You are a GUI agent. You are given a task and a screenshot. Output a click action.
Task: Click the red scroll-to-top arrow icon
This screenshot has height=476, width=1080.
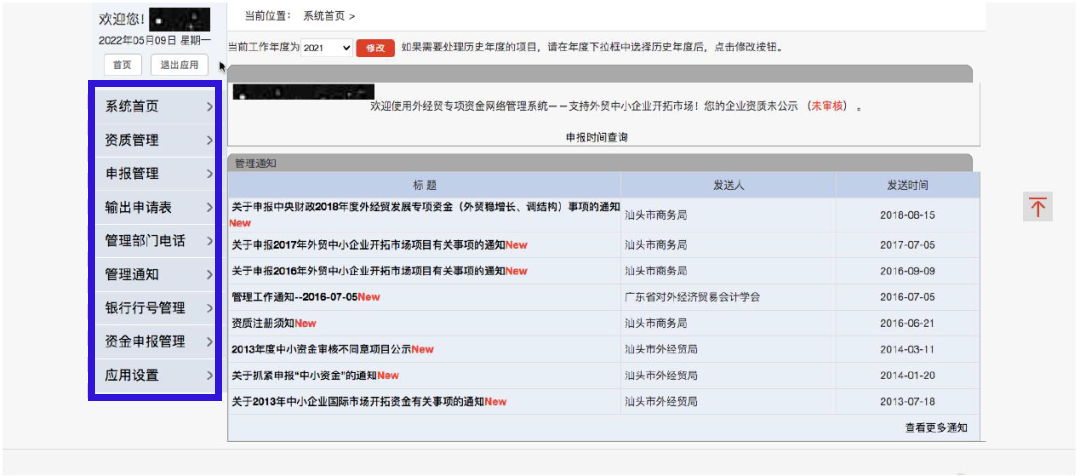[x=1038, y=207]
